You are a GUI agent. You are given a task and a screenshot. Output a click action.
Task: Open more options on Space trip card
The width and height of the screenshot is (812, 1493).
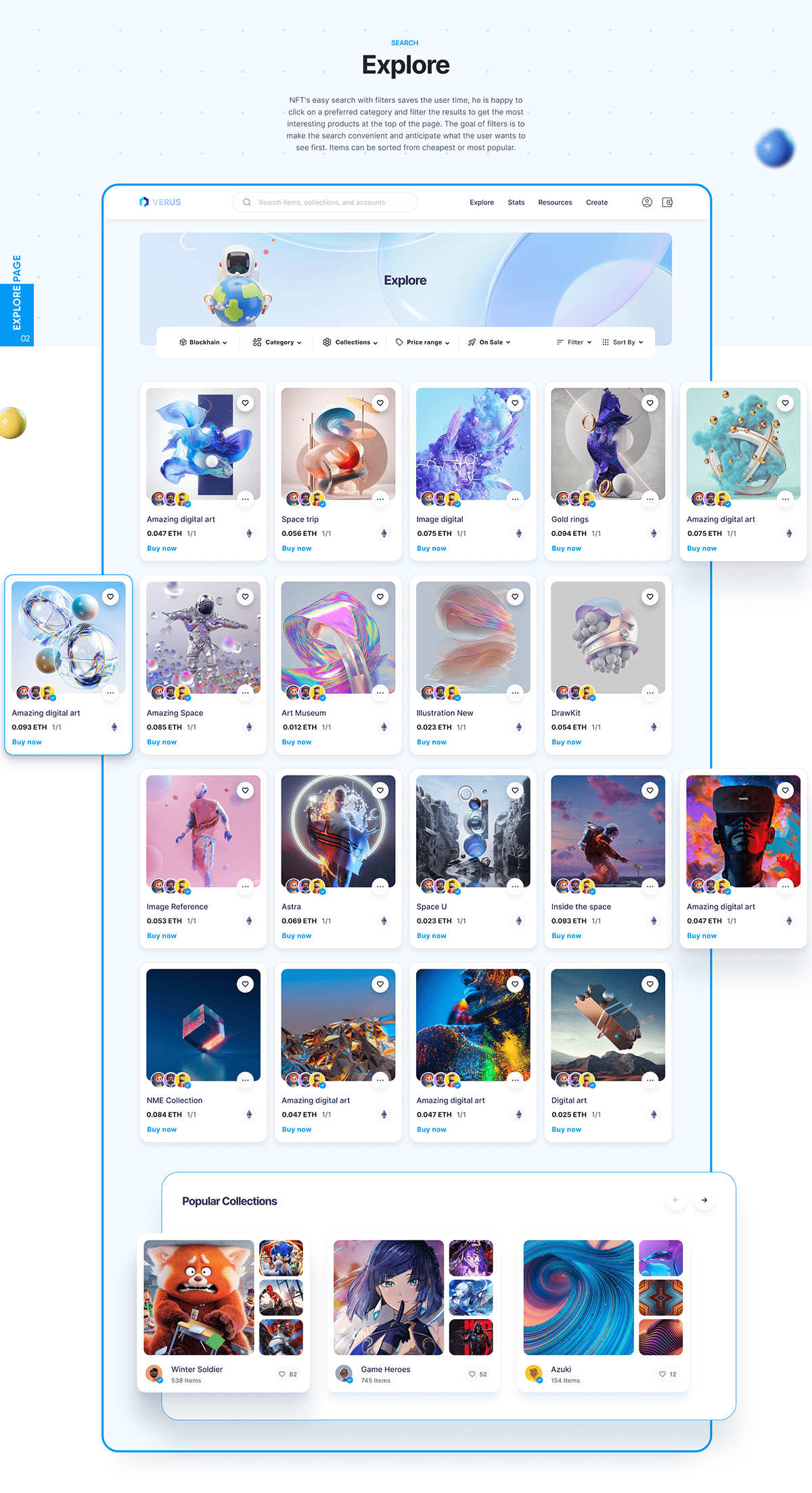pyautogui.click(x=380, y=499)
